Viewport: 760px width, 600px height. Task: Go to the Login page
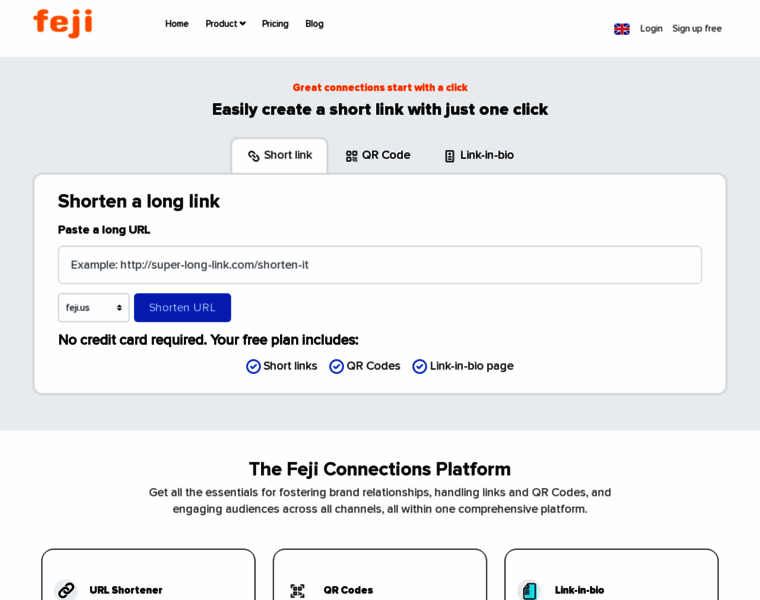click(x=651, y=29)
